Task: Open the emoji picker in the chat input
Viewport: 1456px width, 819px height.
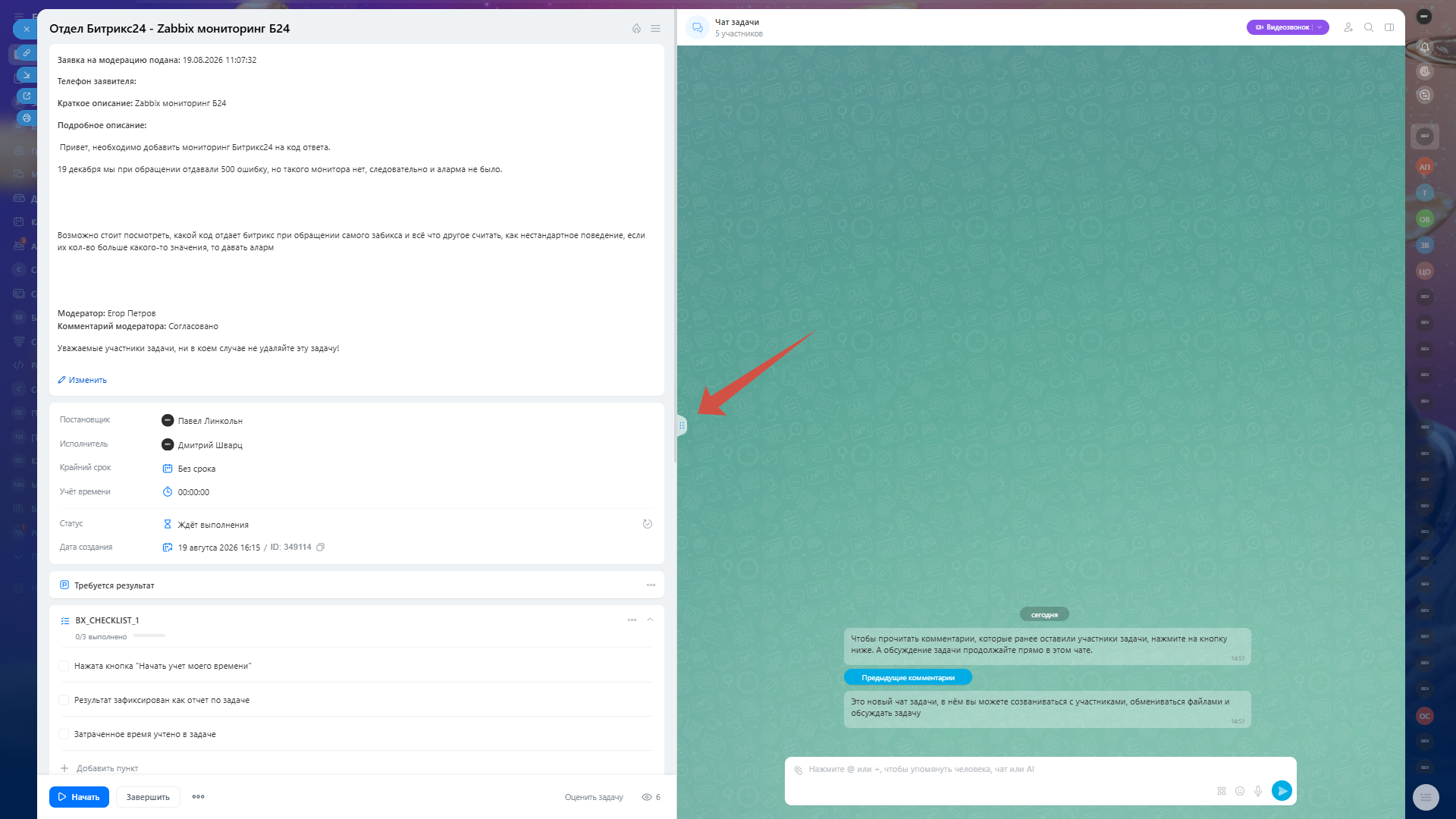Action: click(1240, 791)
